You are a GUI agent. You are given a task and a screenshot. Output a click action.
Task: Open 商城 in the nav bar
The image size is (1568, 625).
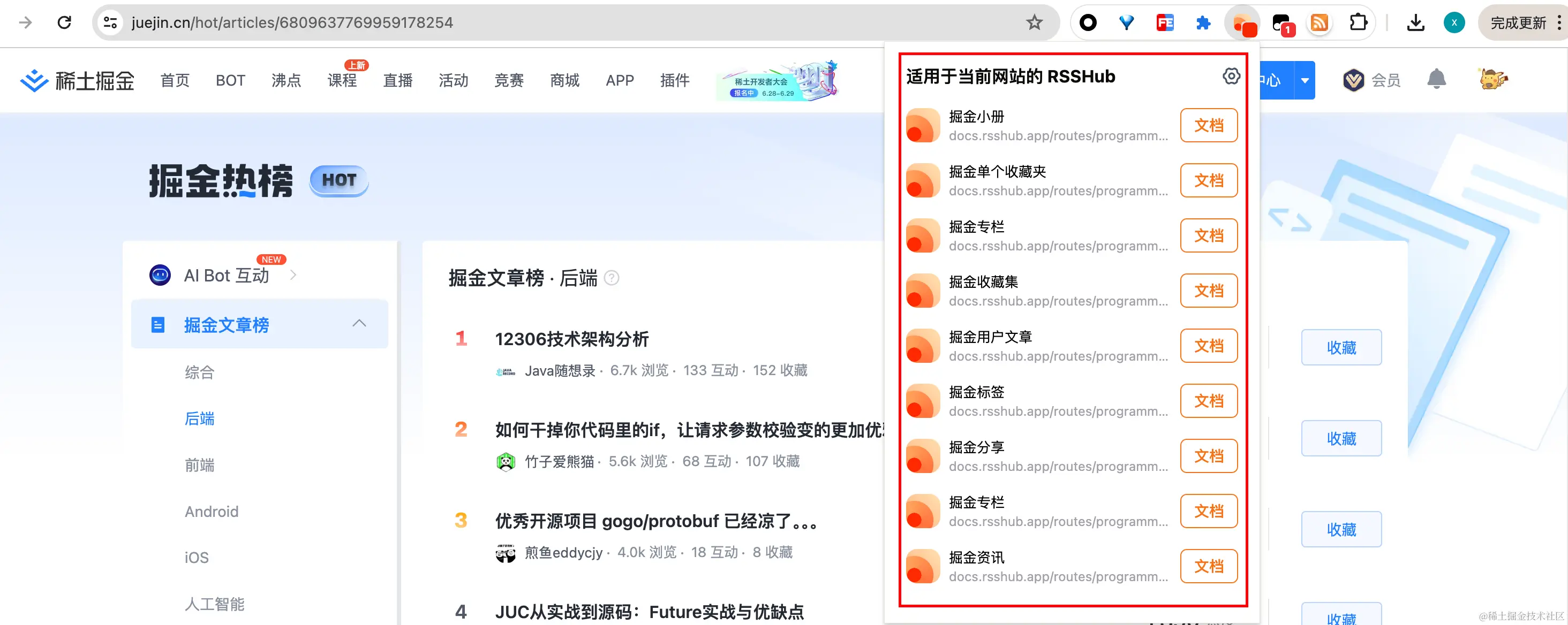point(564,80)
